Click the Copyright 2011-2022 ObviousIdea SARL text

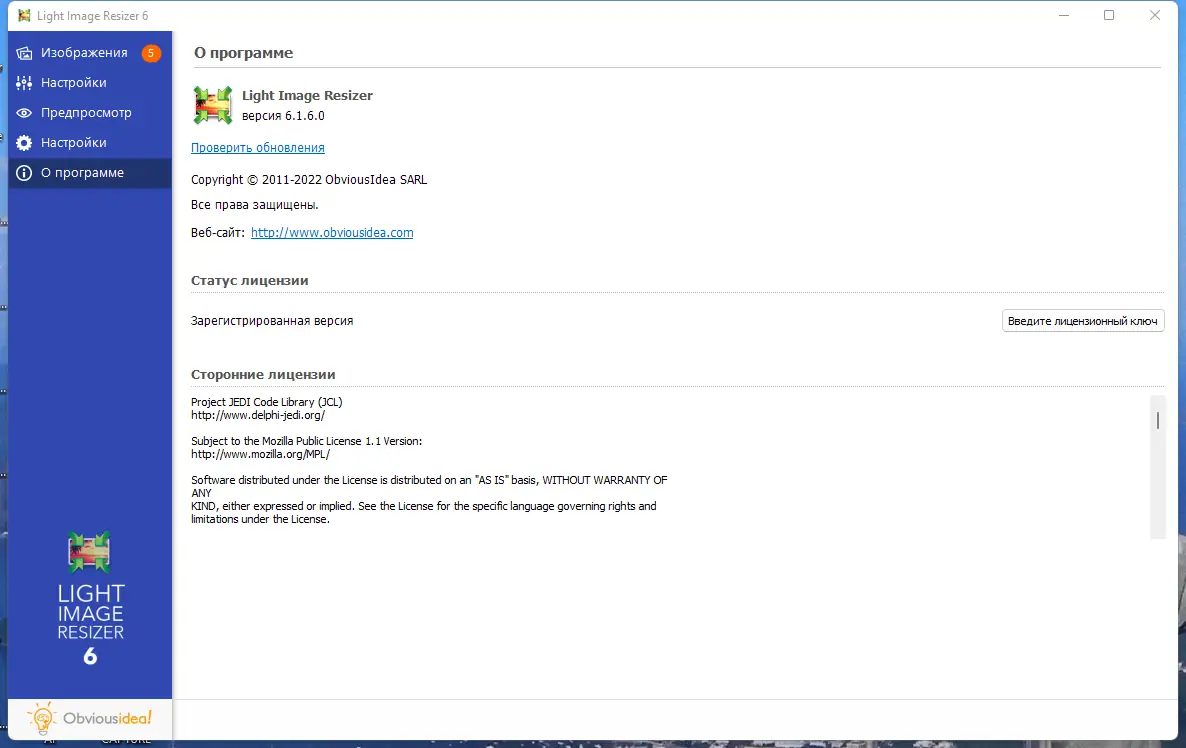pyautogui.click(x=309, y=179)
